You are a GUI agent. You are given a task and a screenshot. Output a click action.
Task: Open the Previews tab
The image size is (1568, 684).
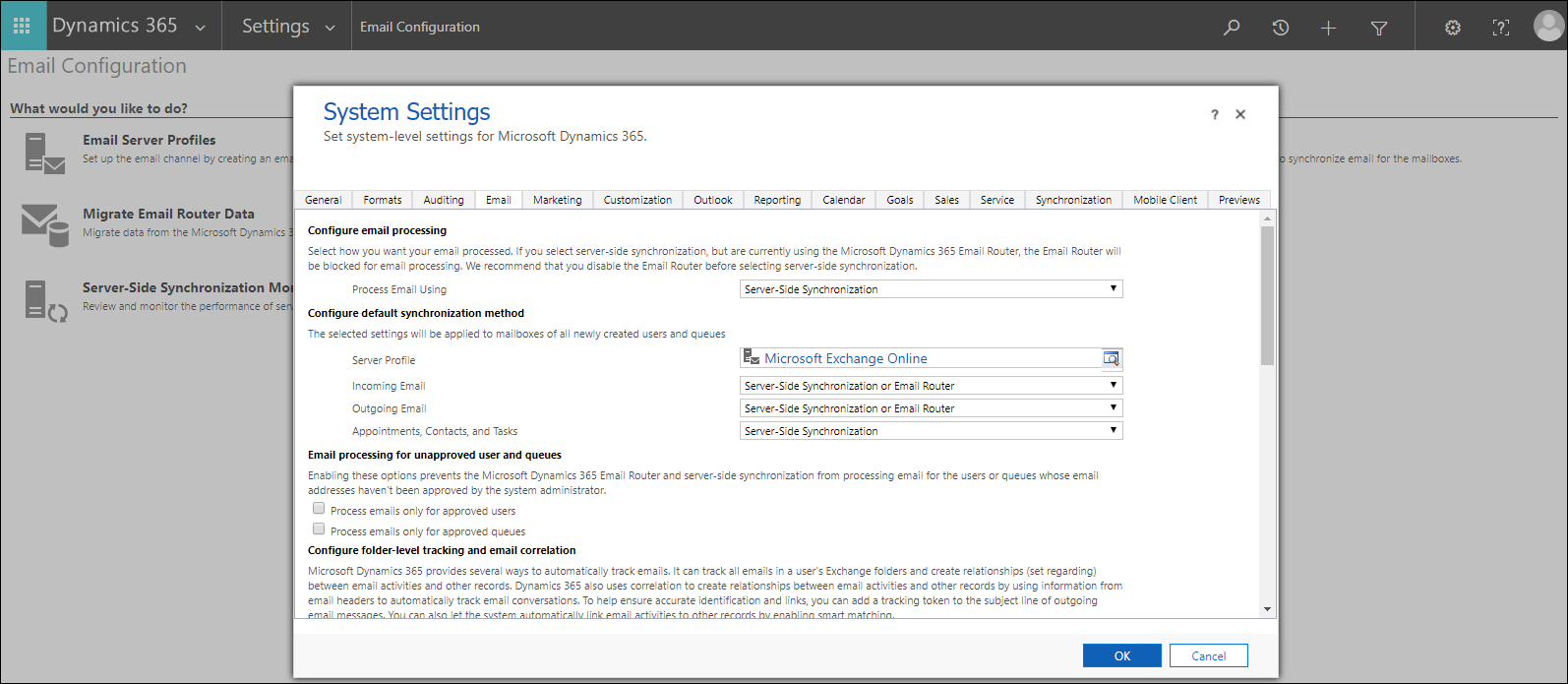point(1239,200)
